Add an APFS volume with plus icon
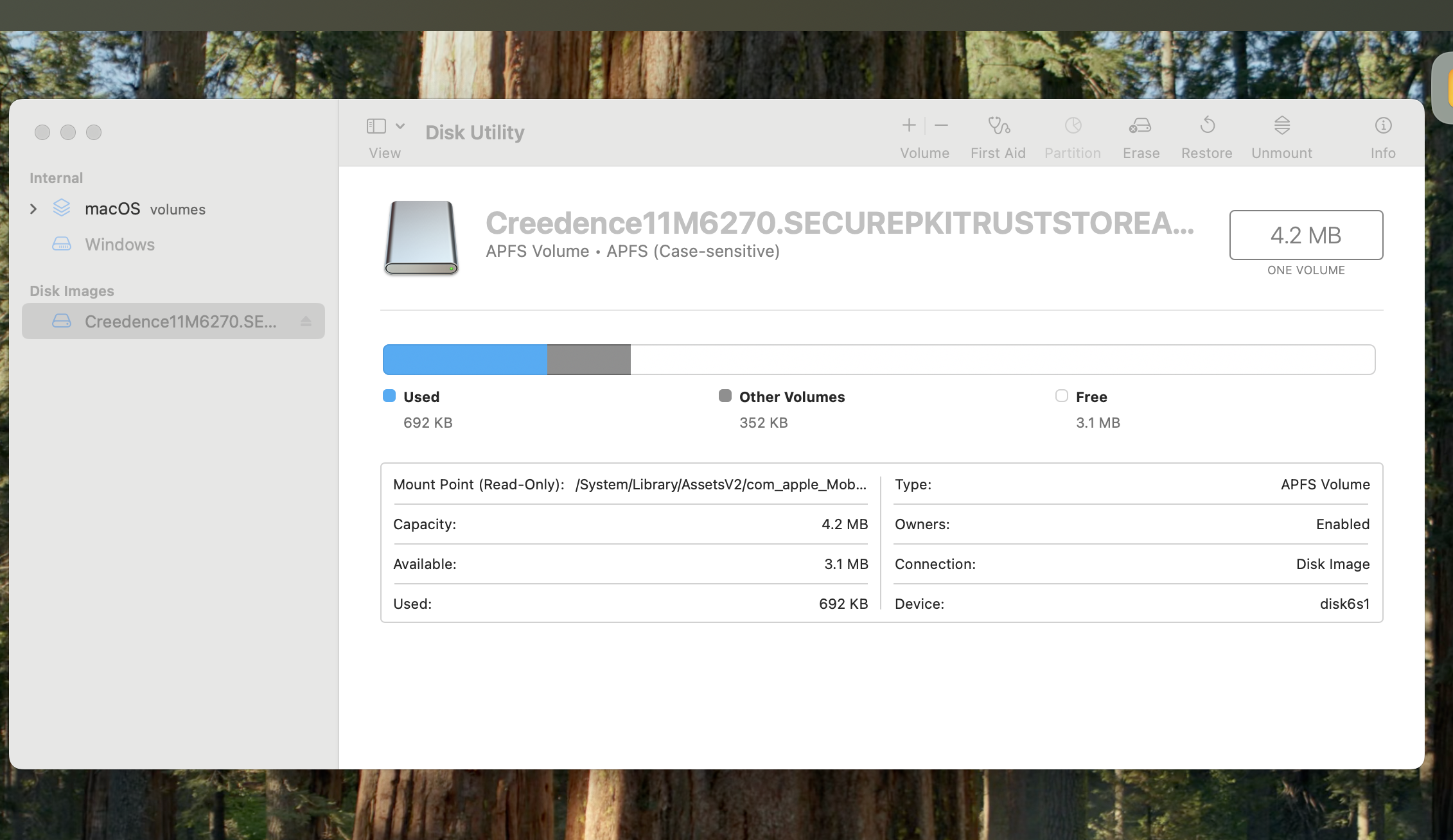Screen dimensions: 1453x840 point(909,125)
